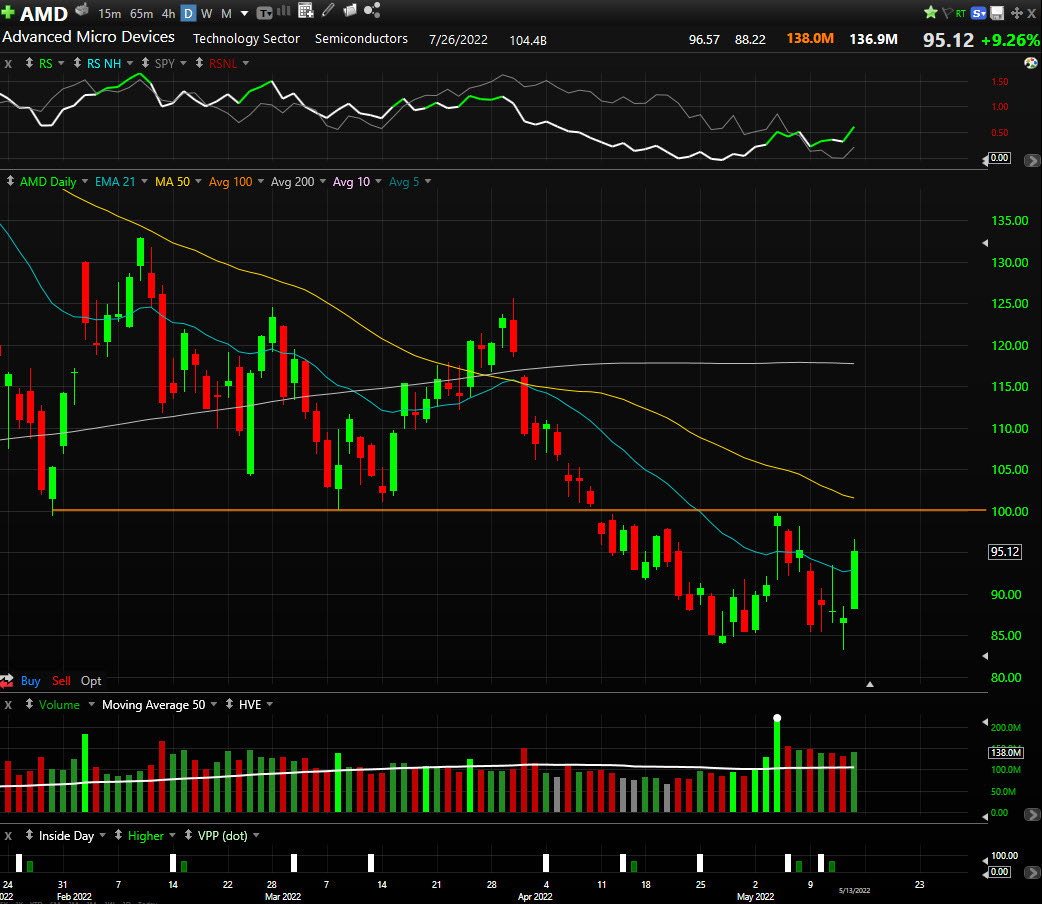Expand the RSNL dropdown arrow
This screenshot has height=904, width=1042.
(246, 63)
